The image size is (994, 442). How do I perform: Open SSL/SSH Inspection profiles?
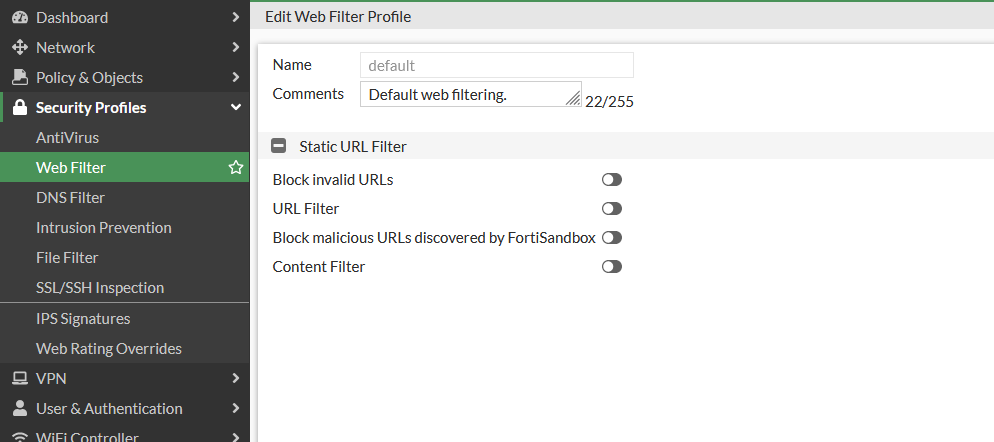pos(99,287)
